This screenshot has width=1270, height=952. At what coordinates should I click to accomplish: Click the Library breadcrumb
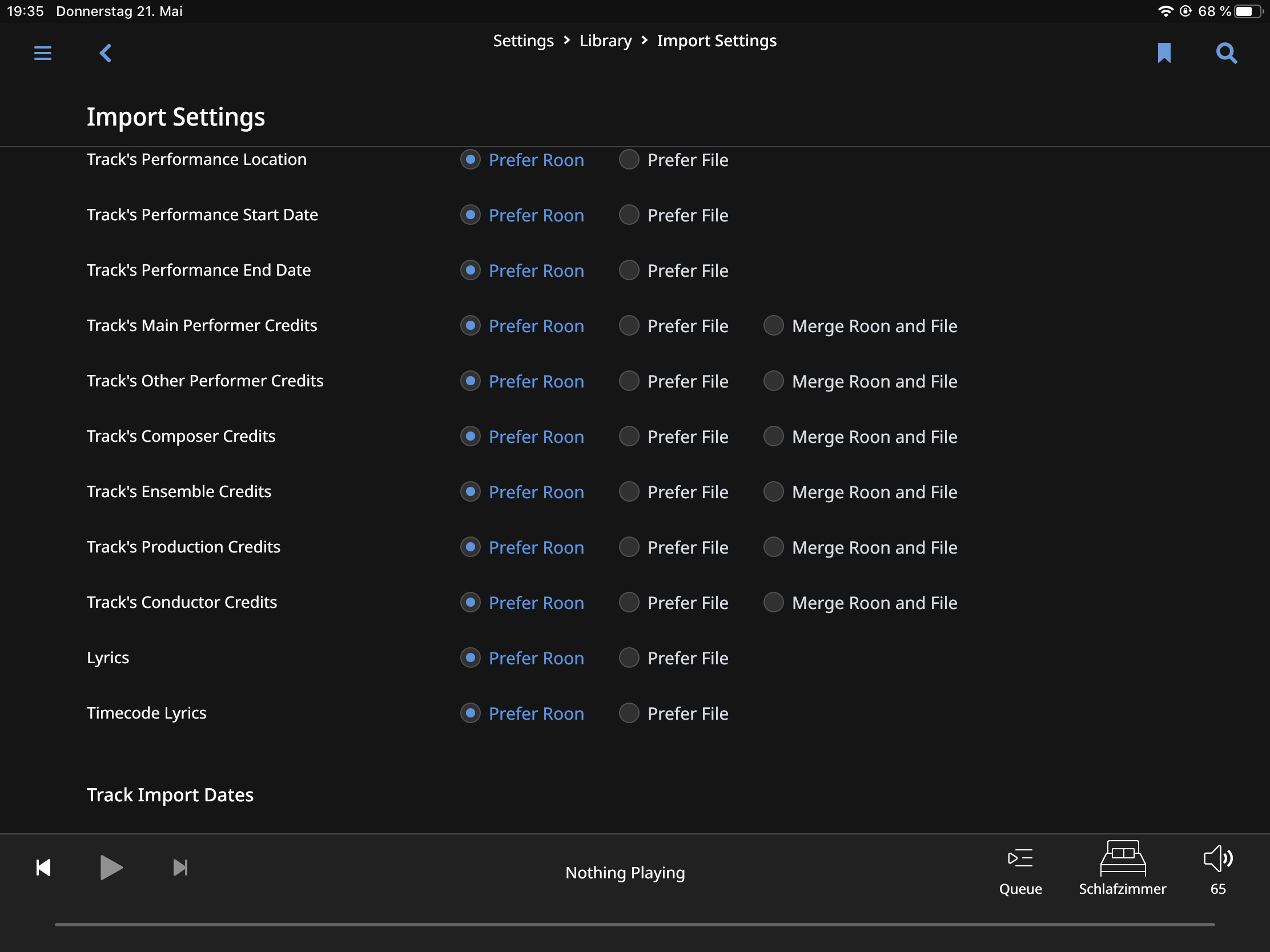(605, 41)
